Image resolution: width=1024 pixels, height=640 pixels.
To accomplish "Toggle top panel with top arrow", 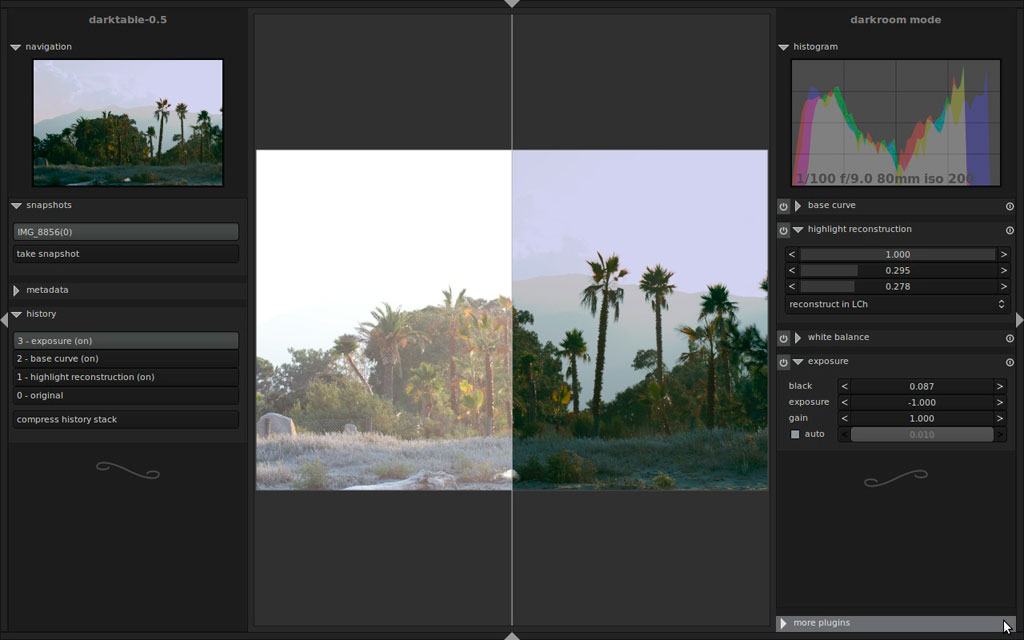I will tap(512, 4).
